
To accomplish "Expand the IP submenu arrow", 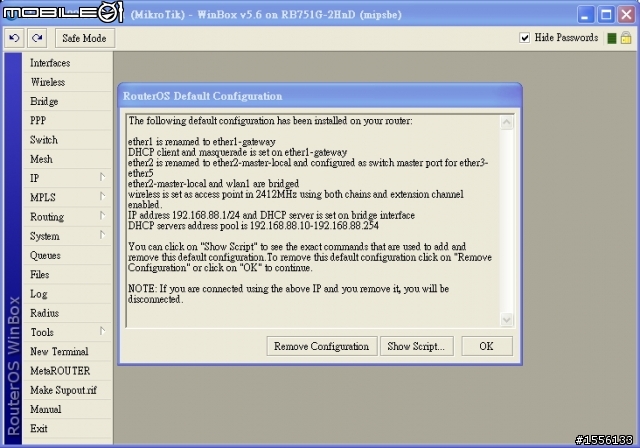I will pyautogui.click(x=102, y=177).
